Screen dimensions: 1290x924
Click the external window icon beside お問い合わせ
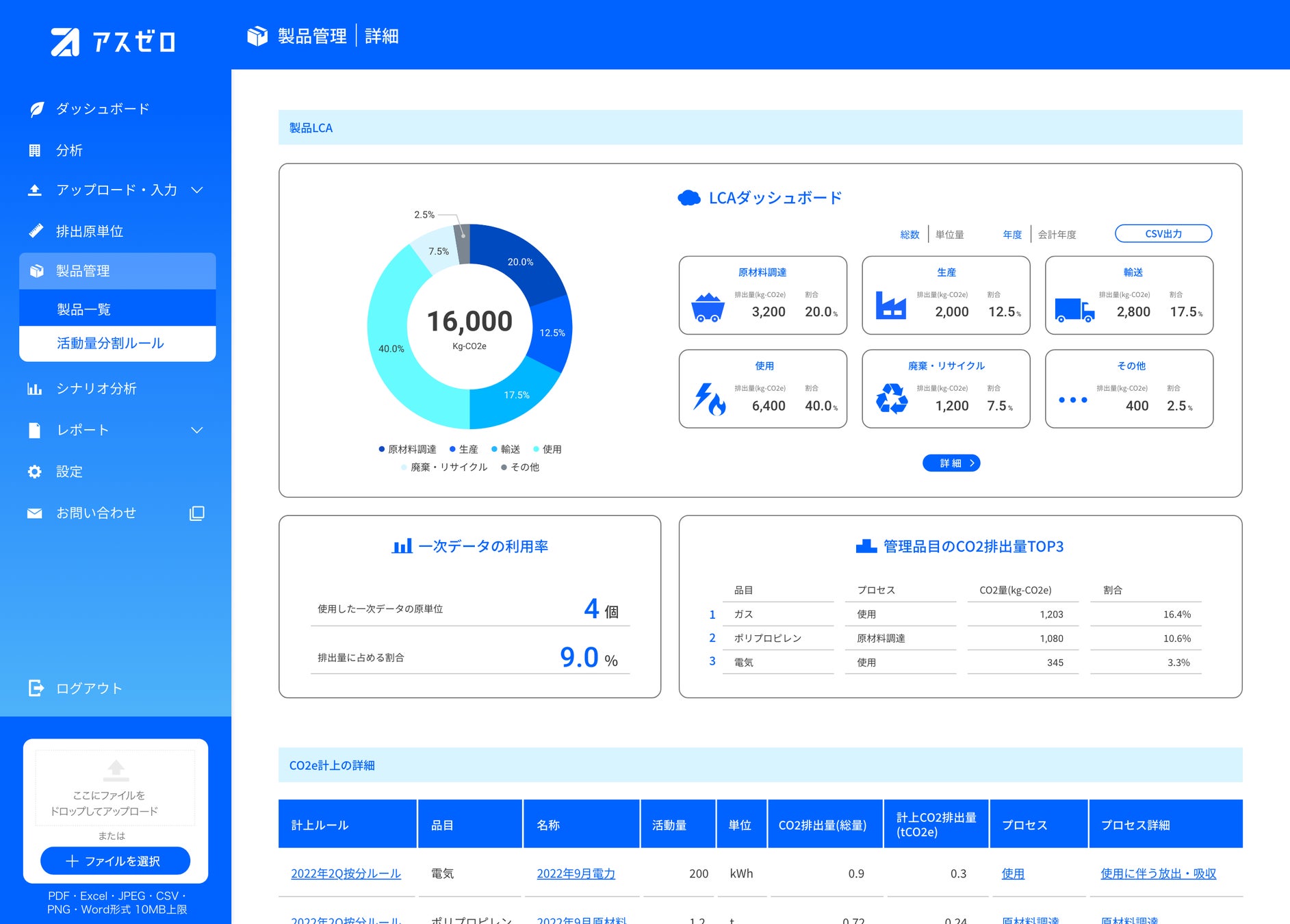pyautogui.click(x=197, y=513)
